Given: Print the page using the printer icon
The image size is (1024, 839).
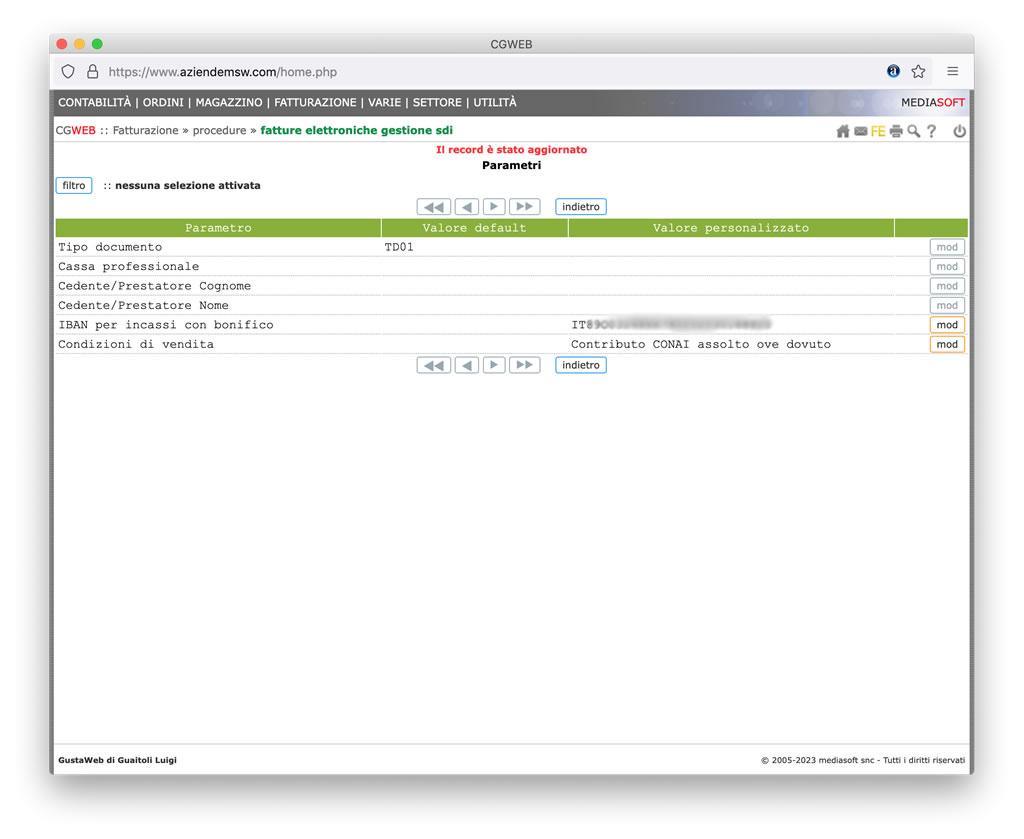Looking at the screenshot, I should click(x=896, y=131).
